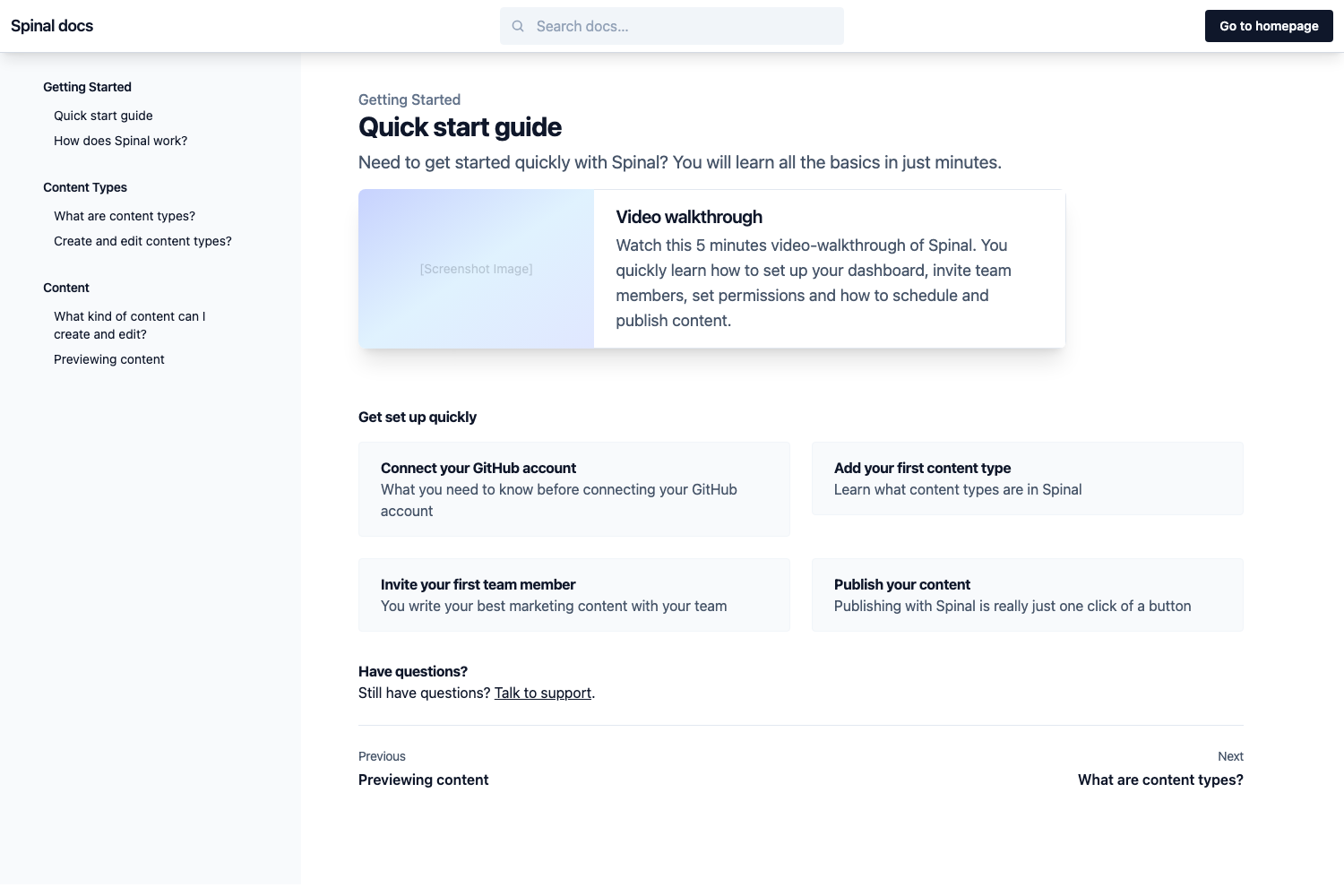Open the Add your first content type card
Screen dimensions: 1344x896
(x=1027, y=478)
